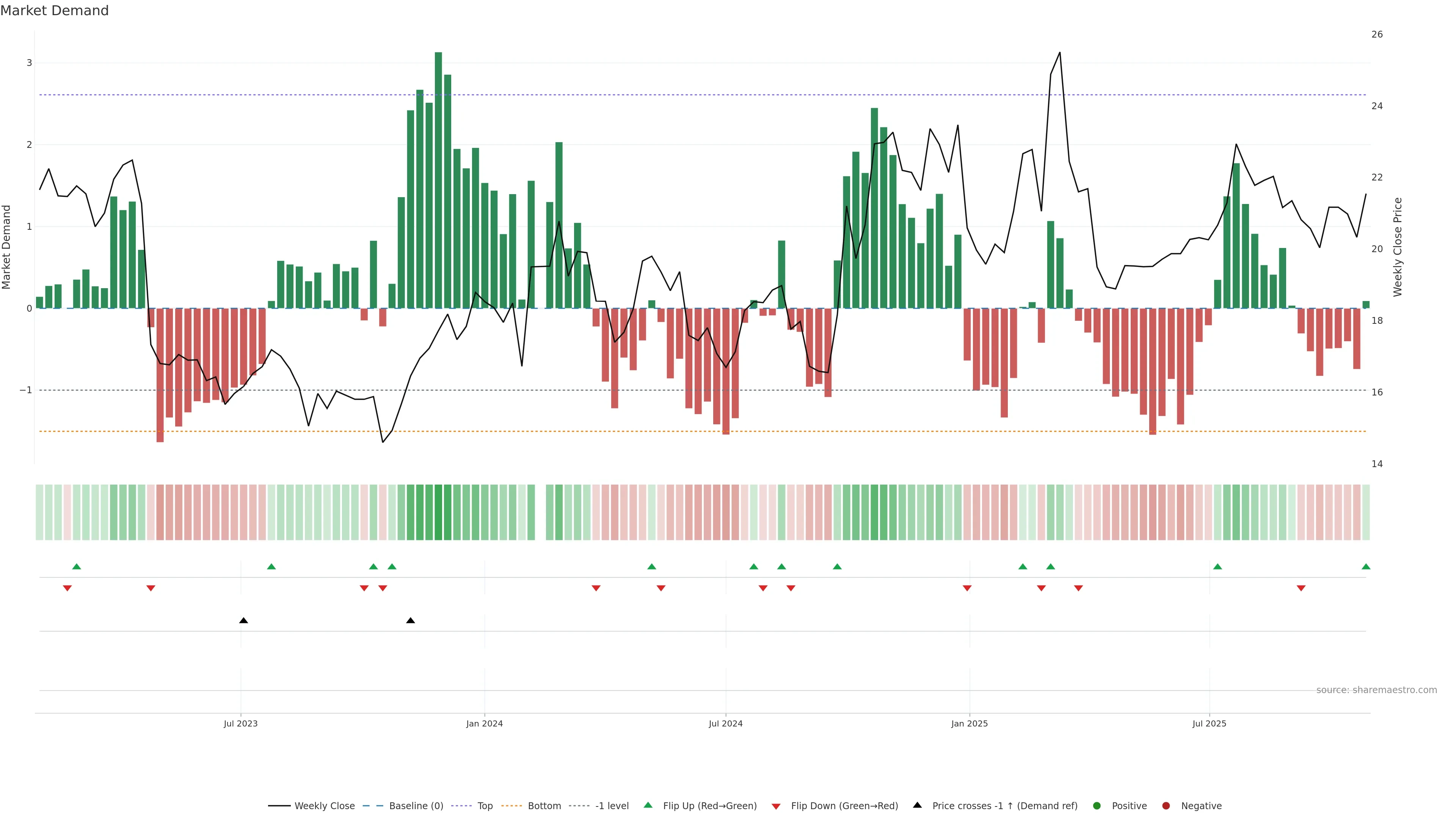Click red Flip Down triangle in legend

[776, 806]
